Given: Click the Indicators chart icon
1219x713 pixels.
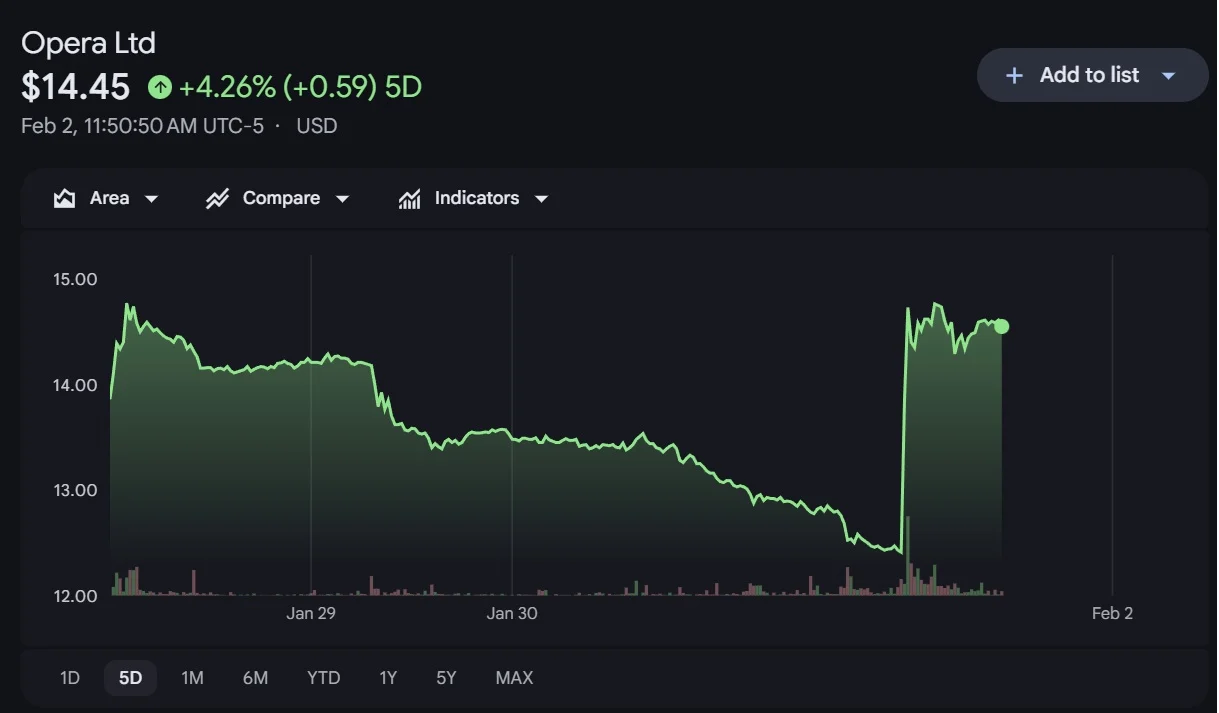Looking at the screenshot, I should tap(409, 198).
